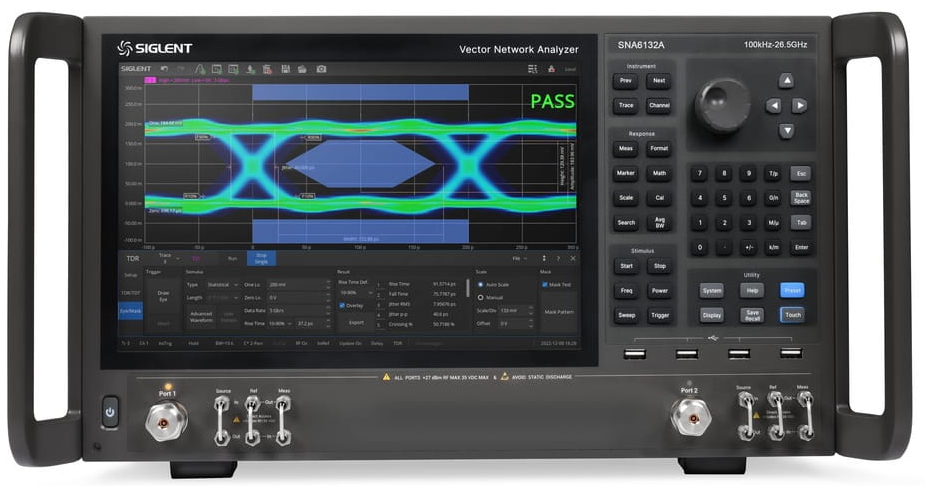Click the Zero Lv input field
Viewport: 925px width, 486px height.
(x=299, y=297)
